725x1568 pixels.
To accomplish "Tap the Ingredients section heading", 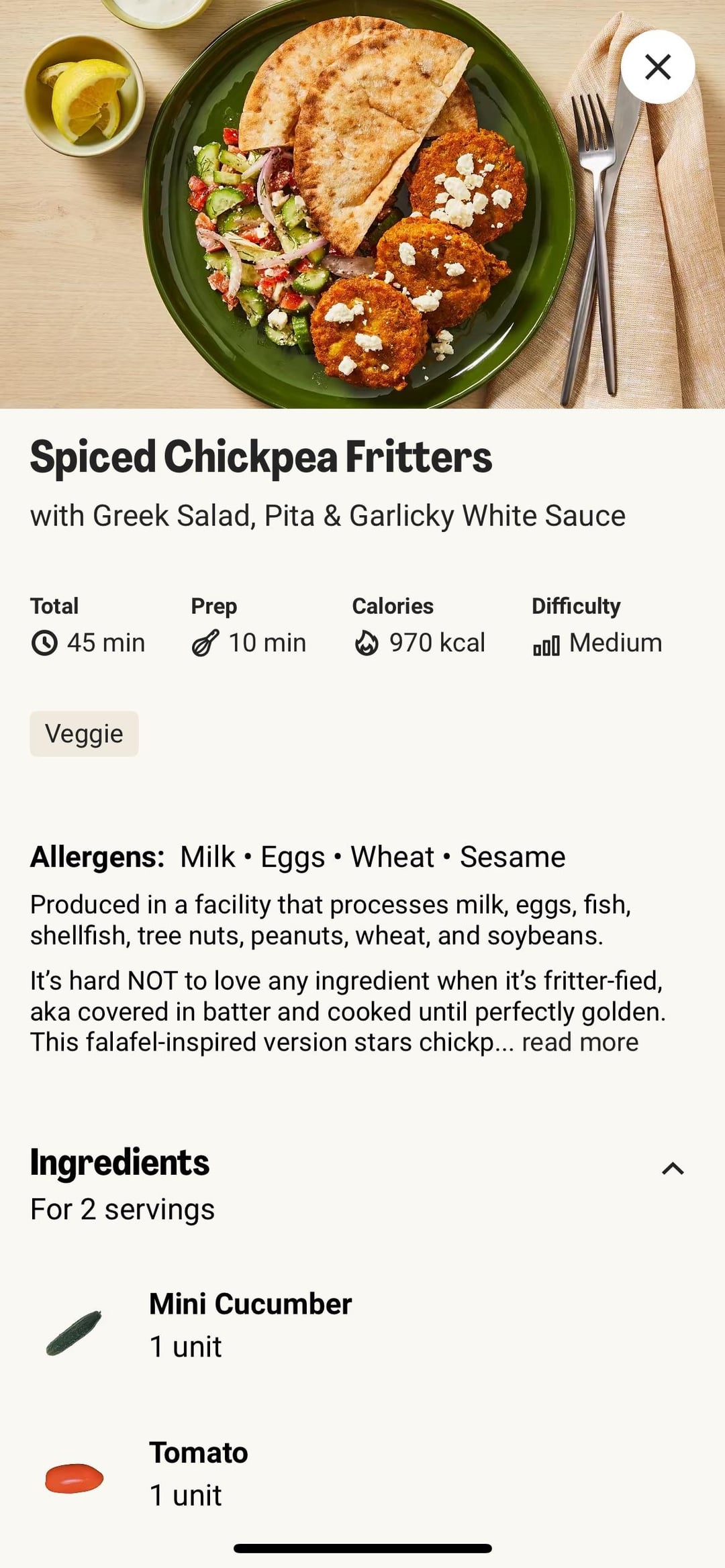I will click(119, 1162).
